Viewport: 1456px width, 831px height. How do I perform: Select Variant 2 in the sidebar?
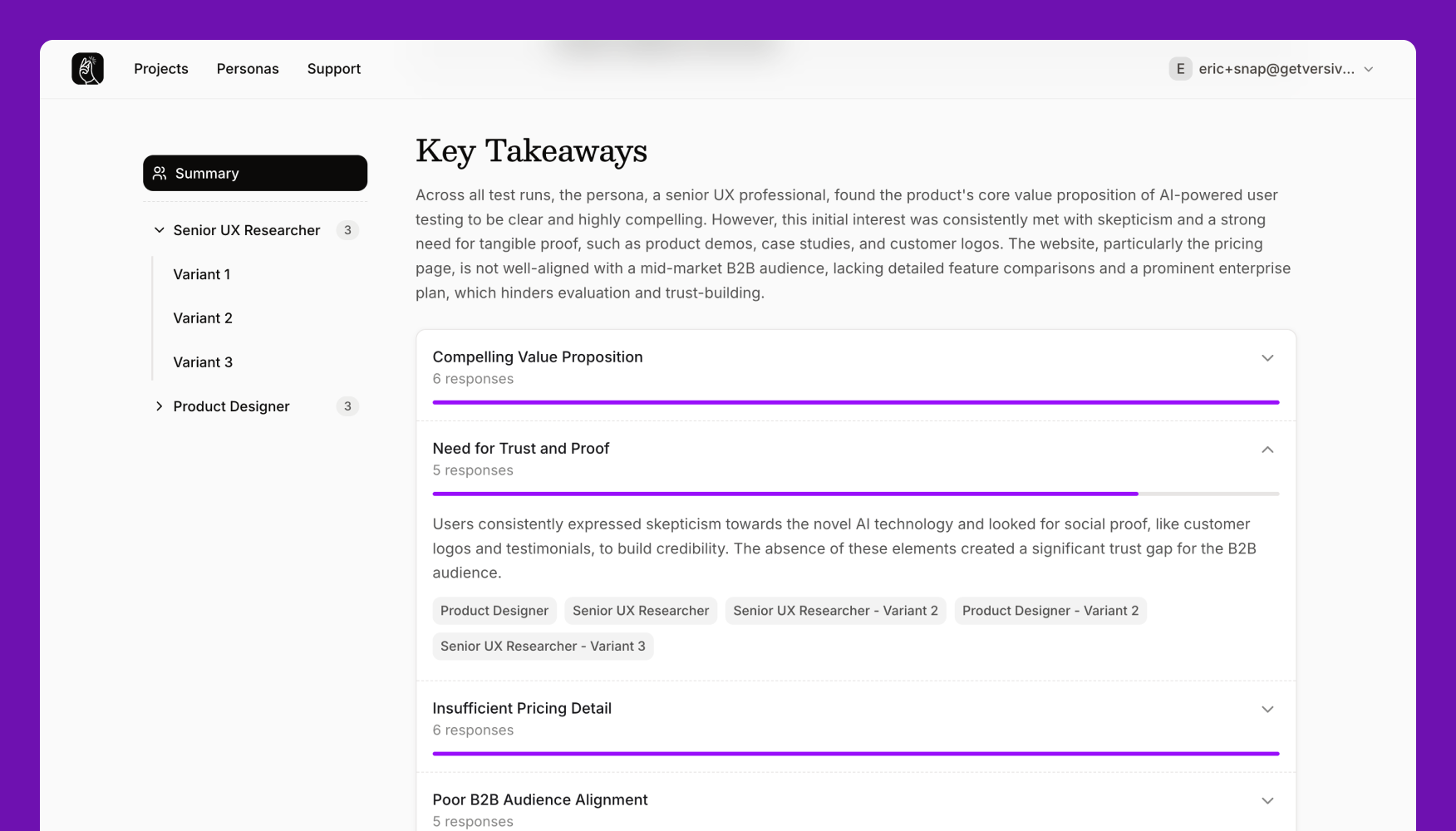(202, 317)
